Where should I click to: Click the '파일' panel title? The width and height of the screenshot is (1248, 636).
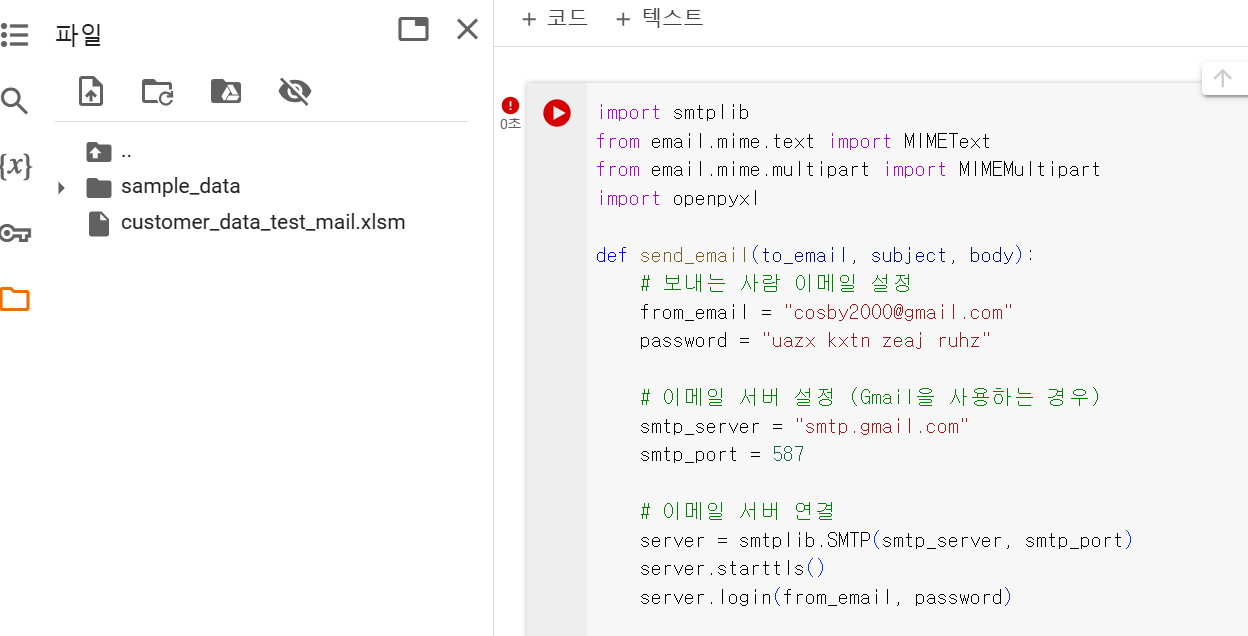pyautogui.click(x=79, y=35)
